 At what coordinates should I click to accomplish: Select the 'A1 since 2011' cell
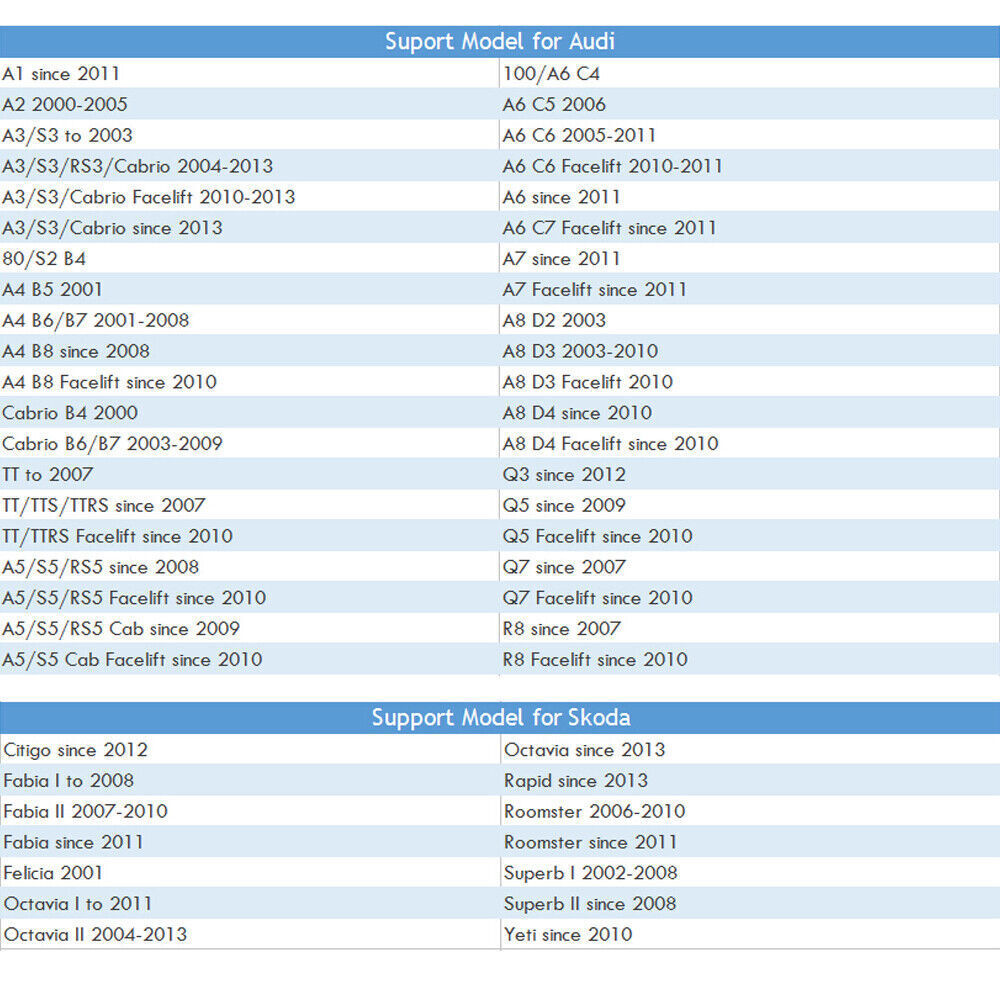tap(249, 73)
